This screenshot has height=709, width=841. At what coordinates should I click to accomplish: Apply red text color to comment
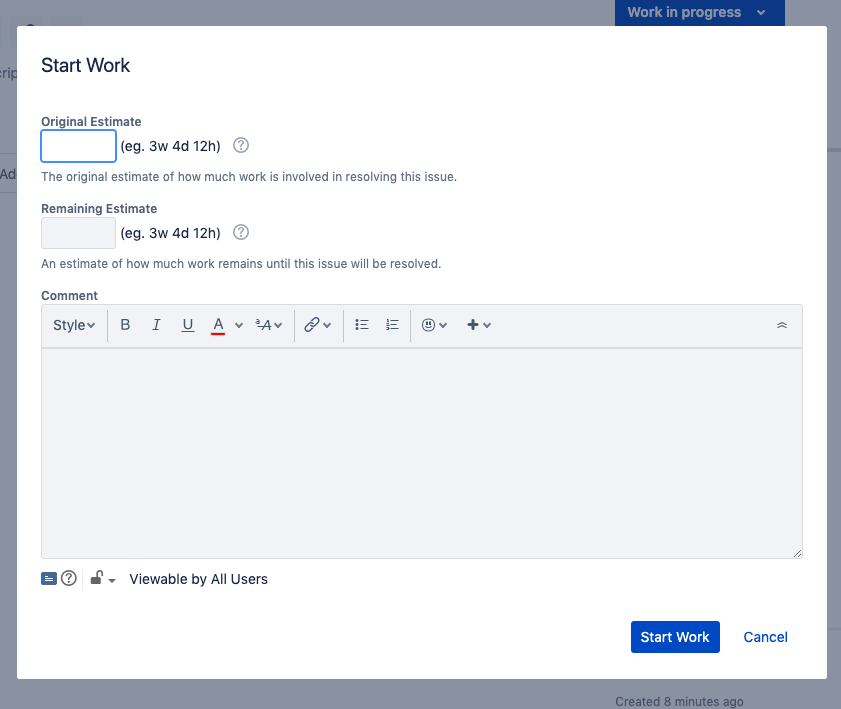click(x=218, y=325)
